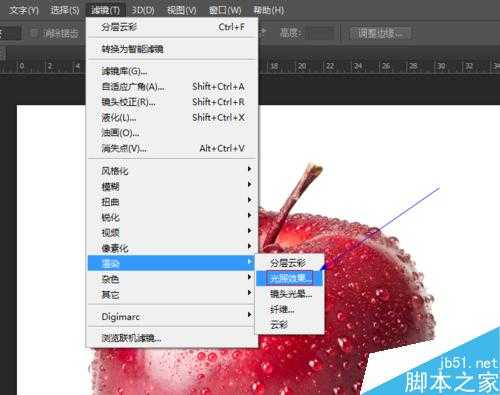Open 油画(O)... oil paint filter

tap(172, 133)
